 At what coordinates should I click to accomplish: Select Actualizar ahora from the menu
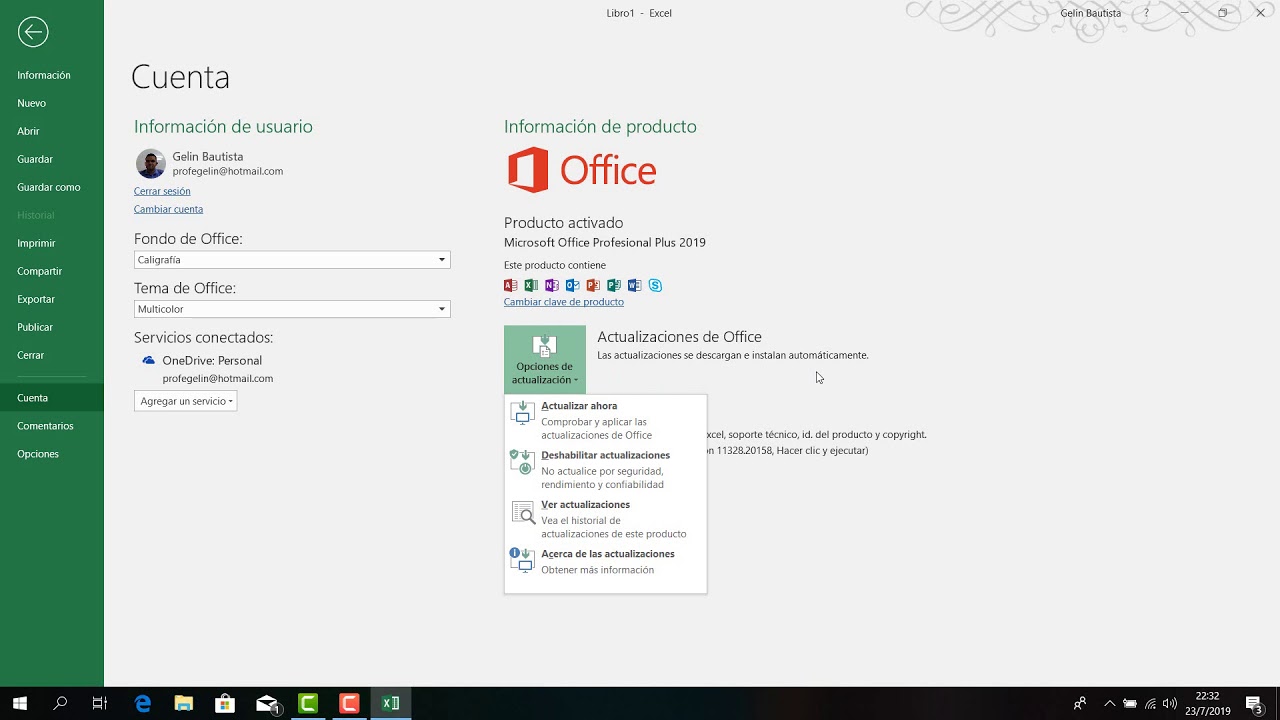coord(605,421)
